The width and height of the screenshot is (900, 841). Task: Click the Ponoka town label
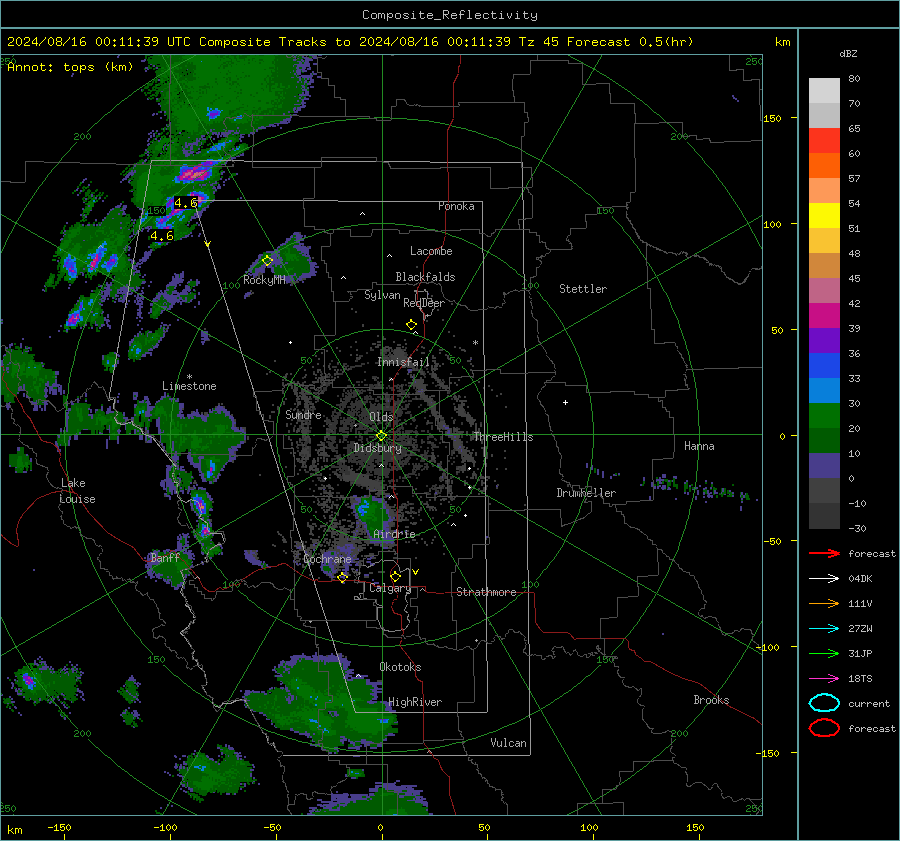coord(456,207)
